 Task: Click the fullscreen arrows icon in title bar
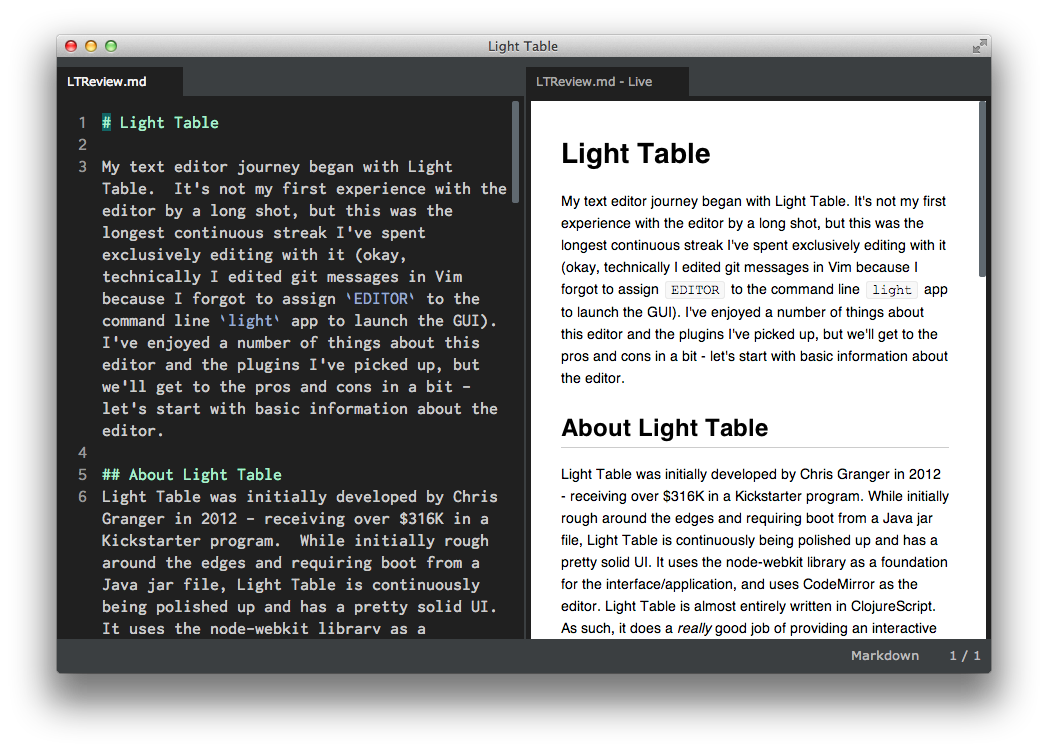coord(979,46)
